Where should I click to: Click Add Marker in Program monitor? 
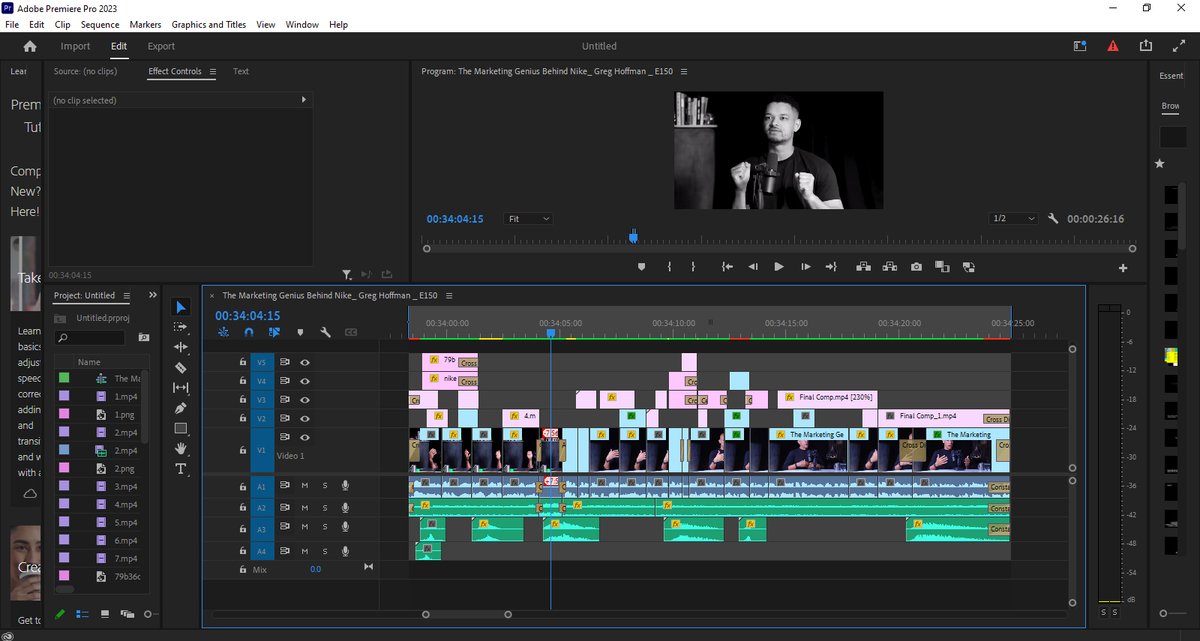coord(641,267)
